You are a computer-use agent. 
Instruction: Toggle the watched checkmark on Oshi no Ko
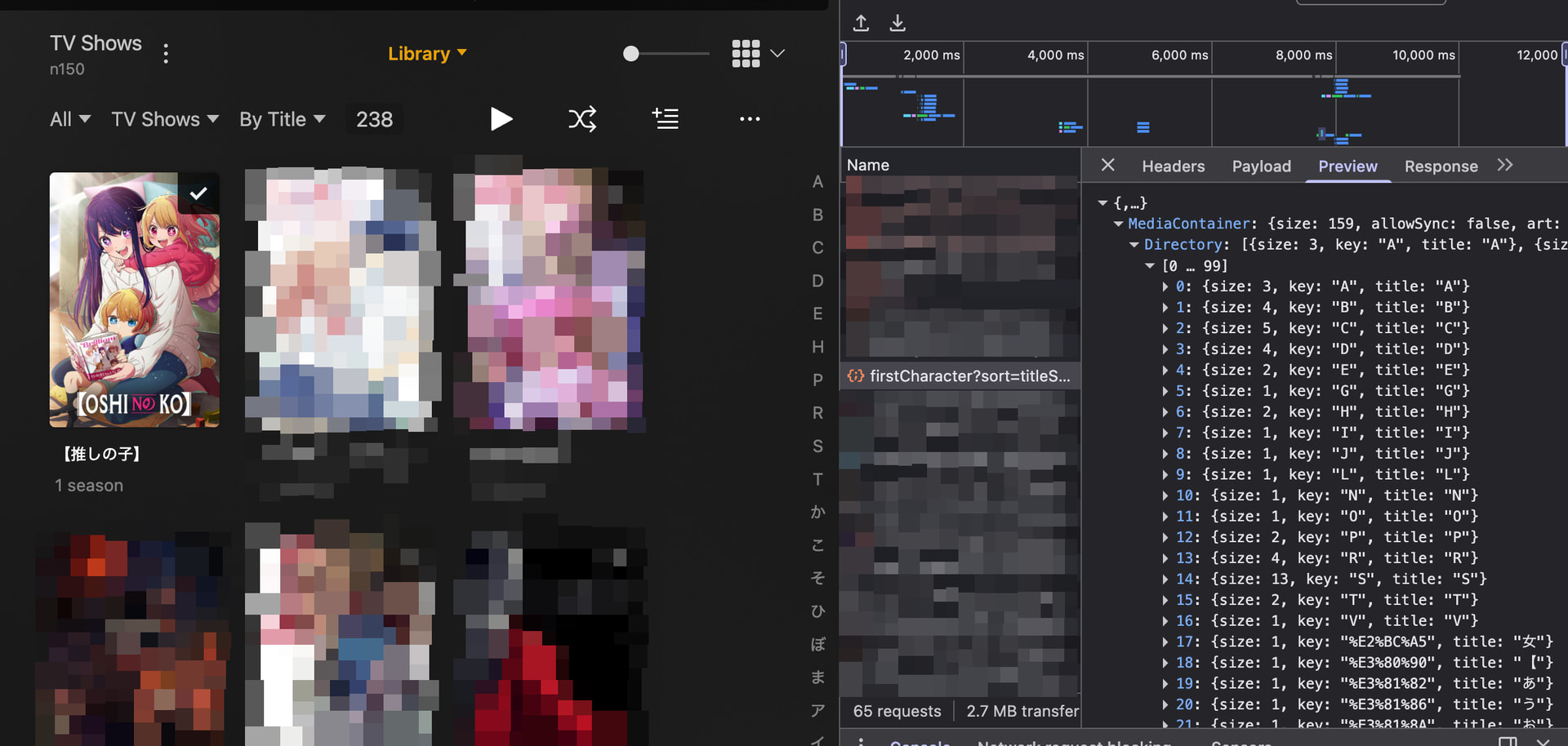(198, 193)
